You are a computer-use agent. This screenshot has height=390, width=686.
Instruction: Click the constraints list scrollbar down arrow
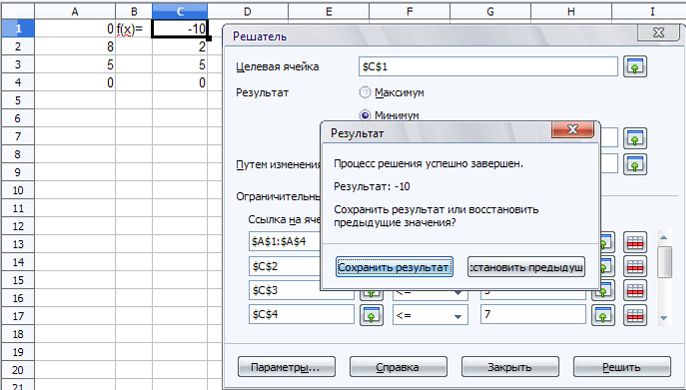tap(664, 318)
